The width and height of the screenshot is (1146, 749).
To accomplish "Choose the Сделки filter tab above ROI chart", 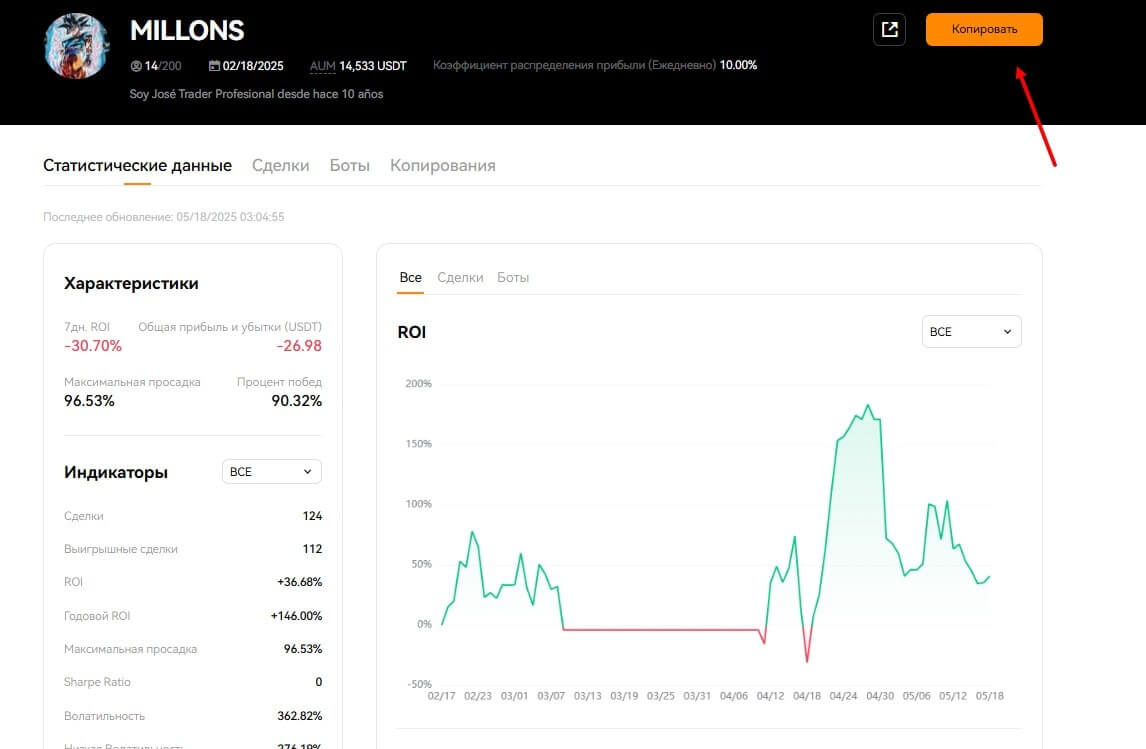I will (460, 277).
